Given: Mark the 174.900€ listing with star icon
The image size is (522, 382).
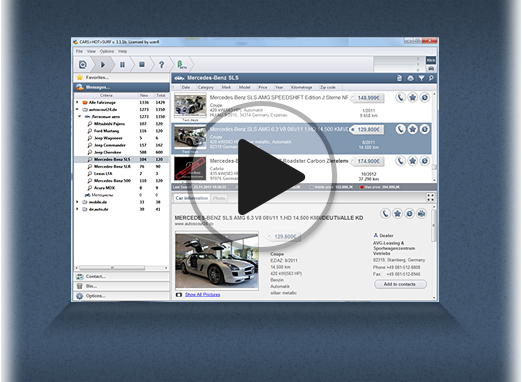Looking at the screenshot, I should (x=413, y=161).
